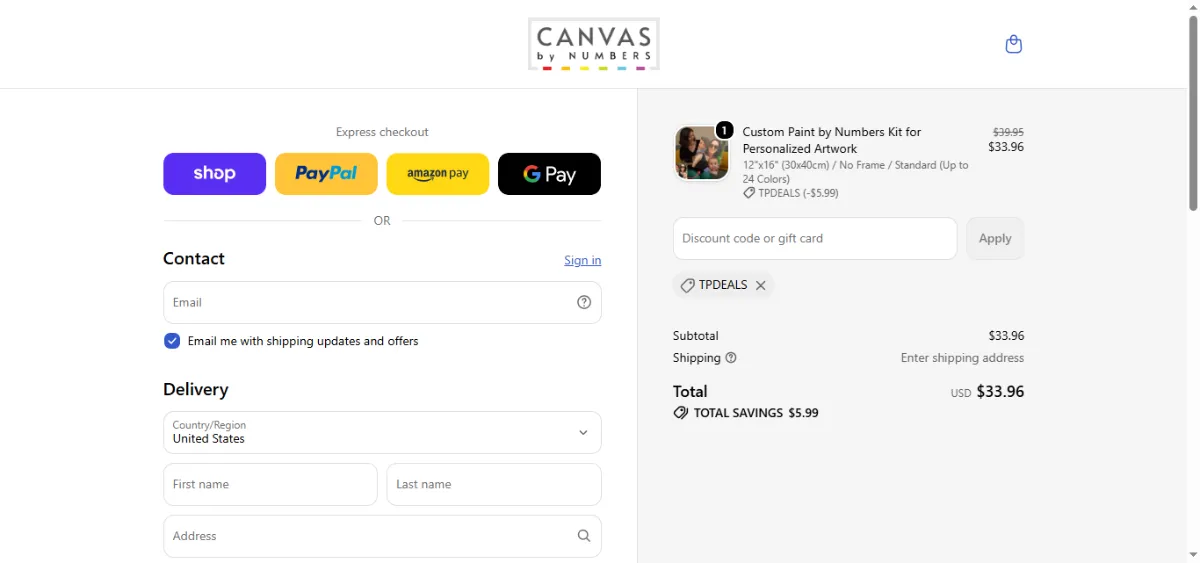Click the Delivery heading
The image size is (1200, 563).
(196, 389)
